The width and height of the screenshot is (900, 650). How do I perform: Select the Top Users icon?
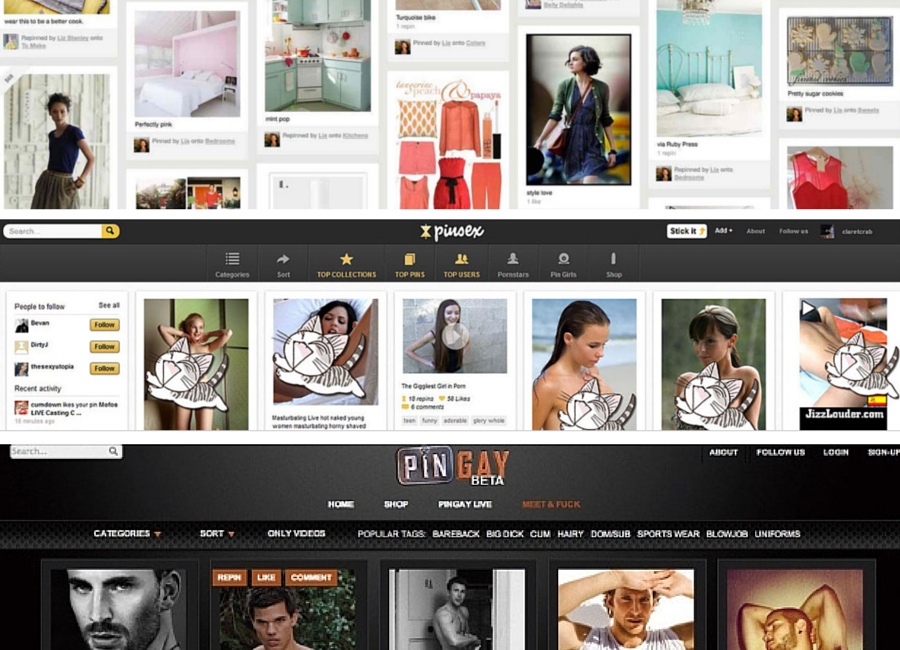click(462, 259)
